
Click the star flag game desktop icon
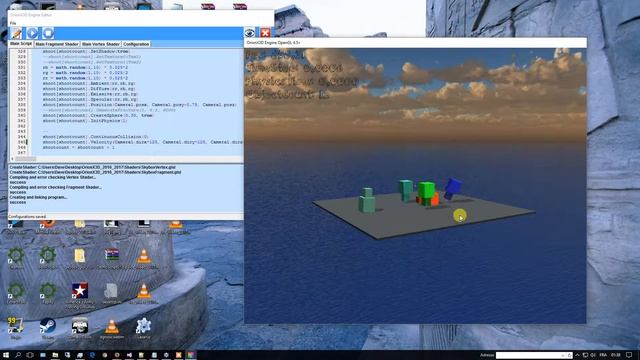[x=80, y=291]
